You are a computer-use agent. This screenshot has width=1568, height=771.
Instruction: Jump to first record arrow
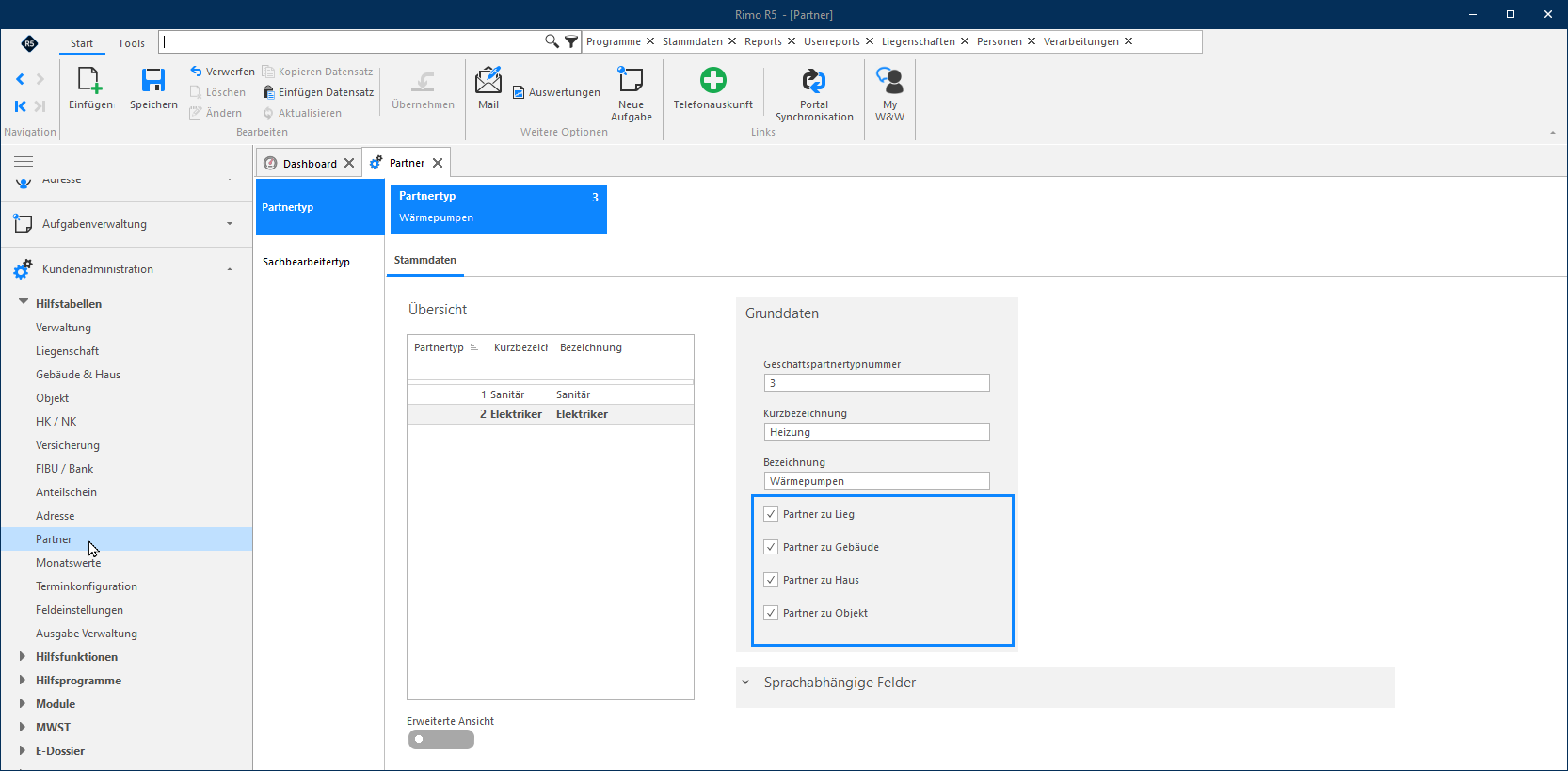coord(20,106)
